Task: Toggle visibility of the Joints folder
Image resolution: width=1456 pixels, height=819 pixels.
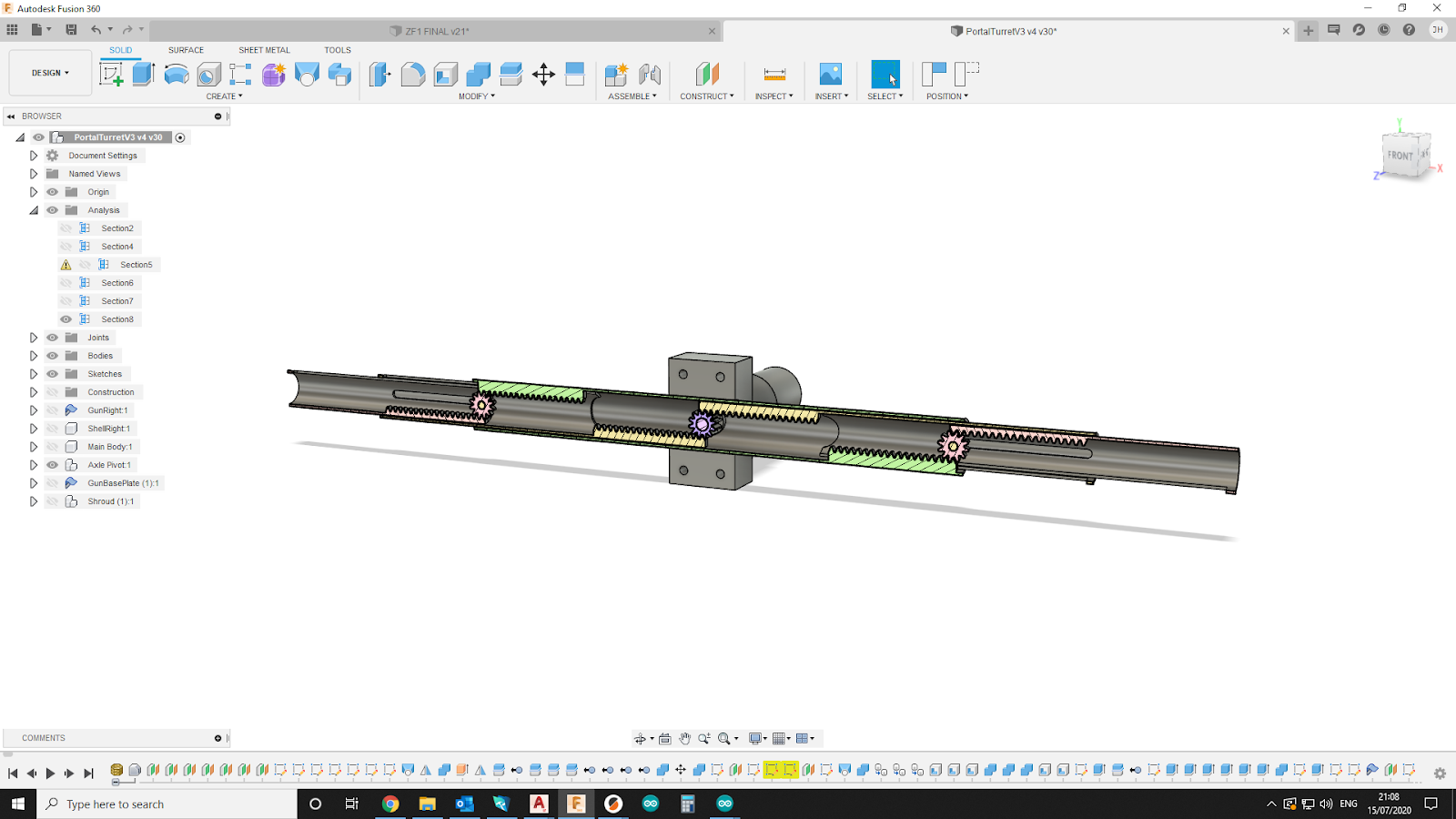Action: click(52, 338)
